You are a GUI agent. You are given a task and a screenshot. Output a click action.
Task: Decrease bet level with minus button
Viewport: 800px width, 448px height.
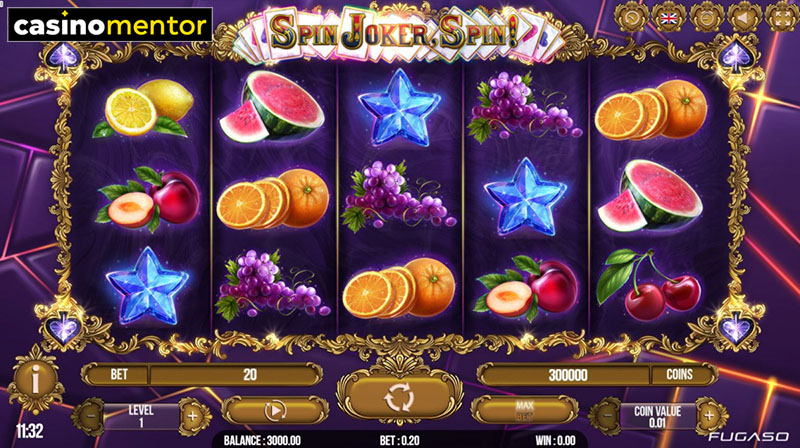click(90, 416)
